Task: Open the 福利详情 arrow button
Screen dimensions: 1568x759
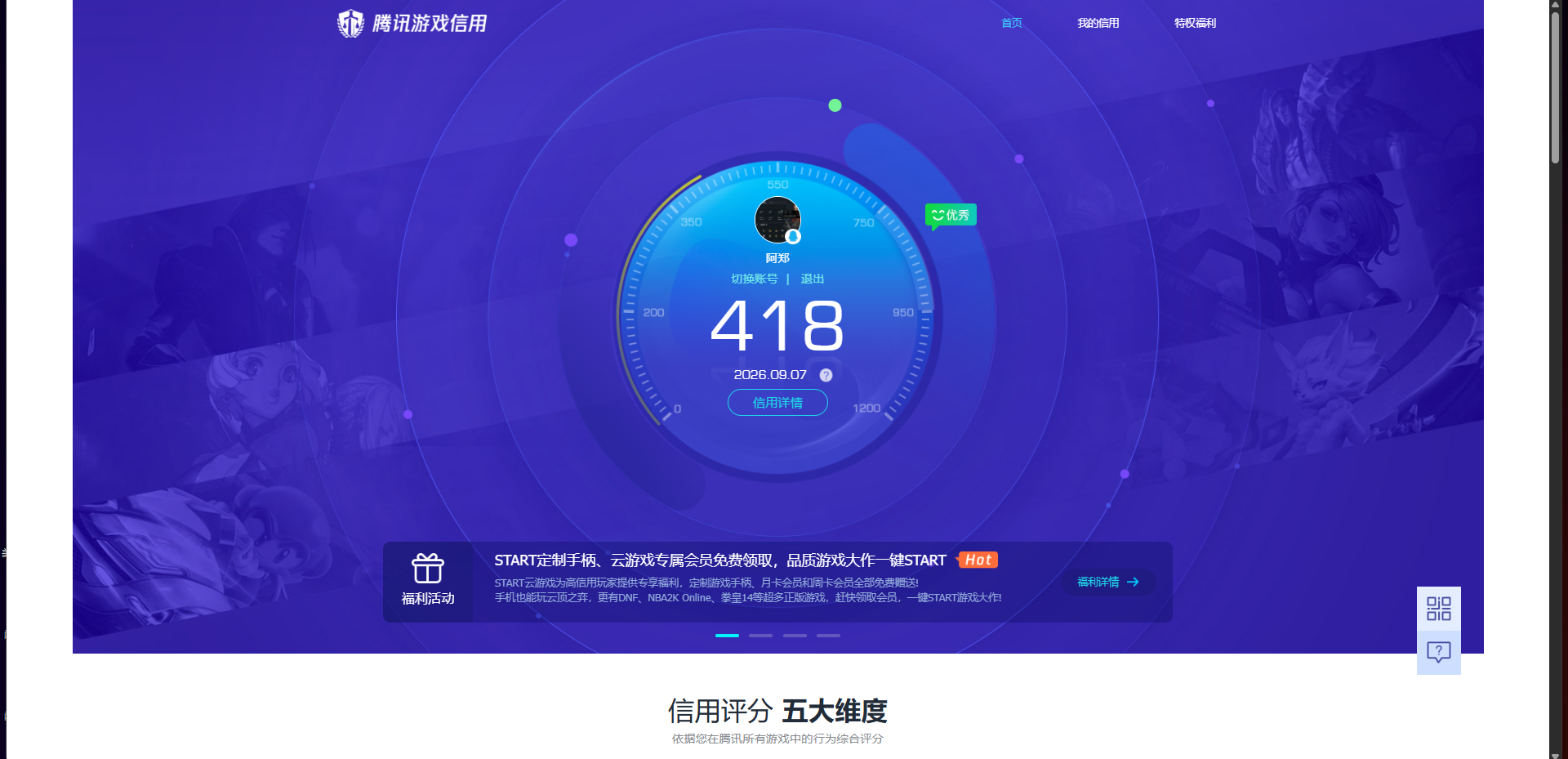Action: [1108, 582]
